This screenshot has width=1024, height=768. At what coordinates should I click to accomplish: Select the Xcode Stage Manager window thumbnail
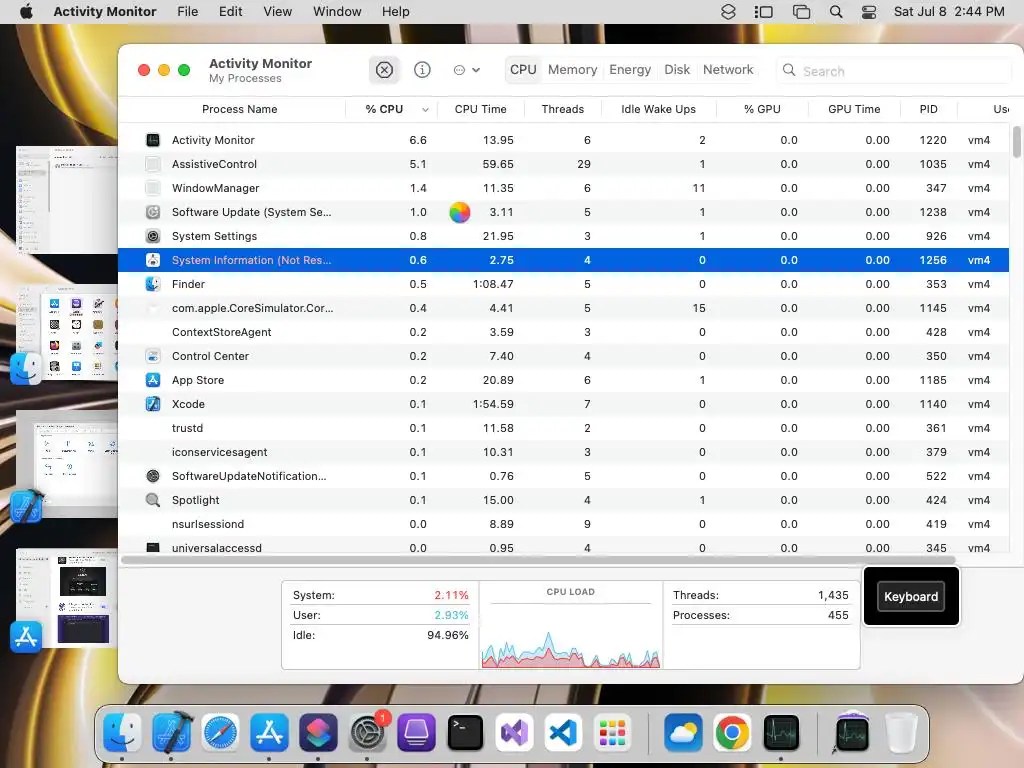67,462
